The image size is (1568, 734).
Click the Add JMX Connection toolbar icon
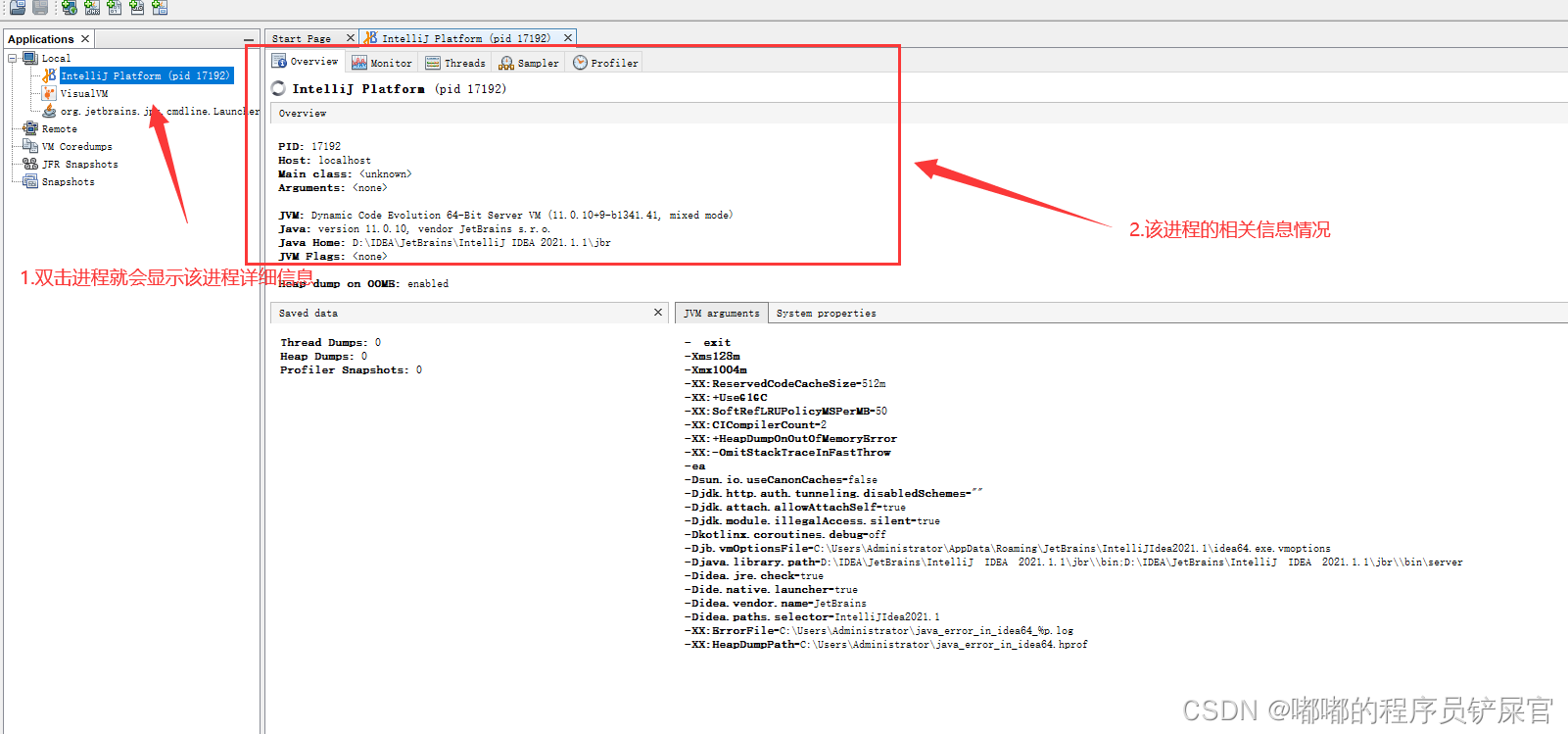pos(92,8)
